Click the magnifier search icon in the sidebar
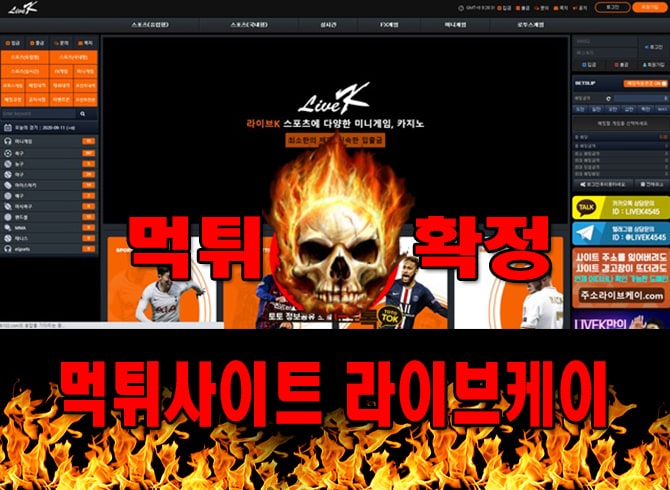 coord(82,114)
